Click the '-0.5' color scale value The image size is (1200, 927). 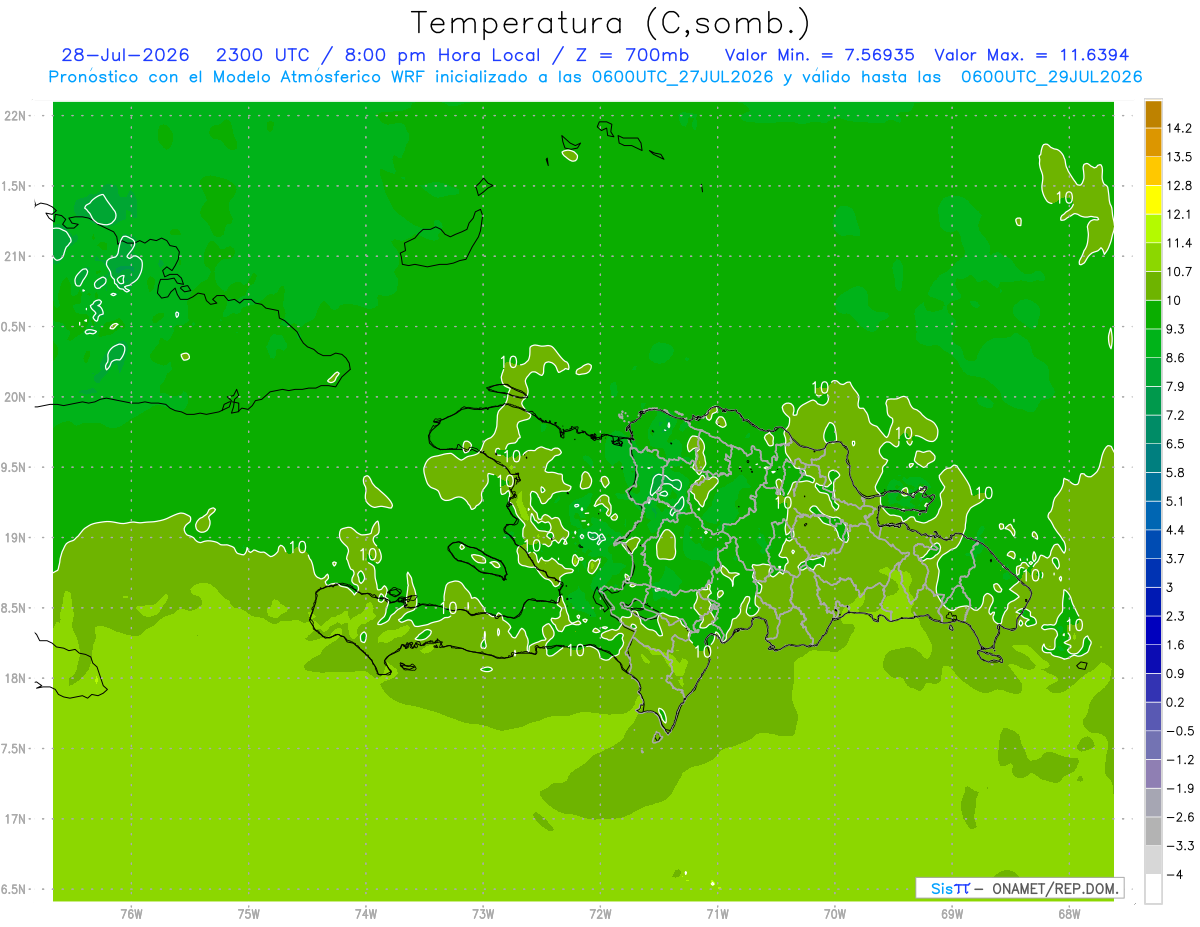pyautogui.click(x=1179, y=731)
